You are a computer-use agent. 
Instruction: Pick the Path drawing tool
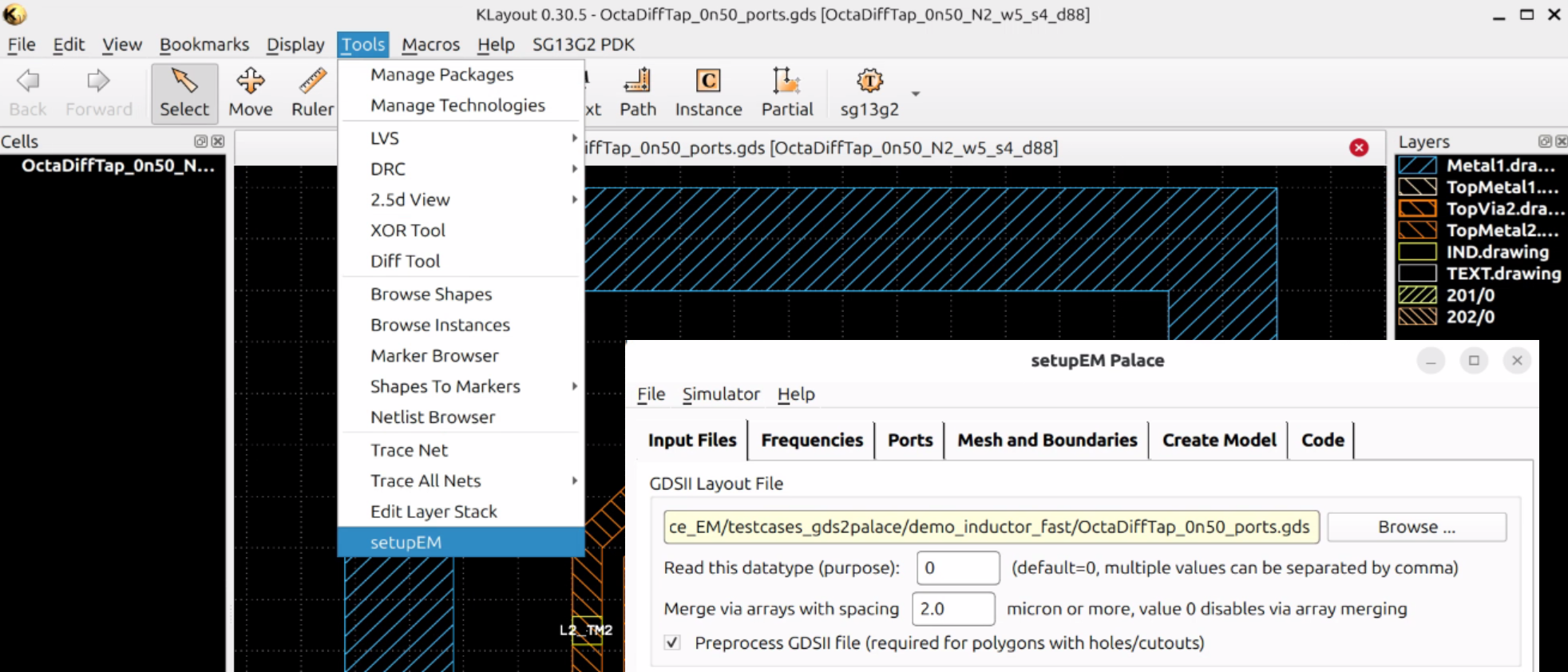[x=638, y=93]
